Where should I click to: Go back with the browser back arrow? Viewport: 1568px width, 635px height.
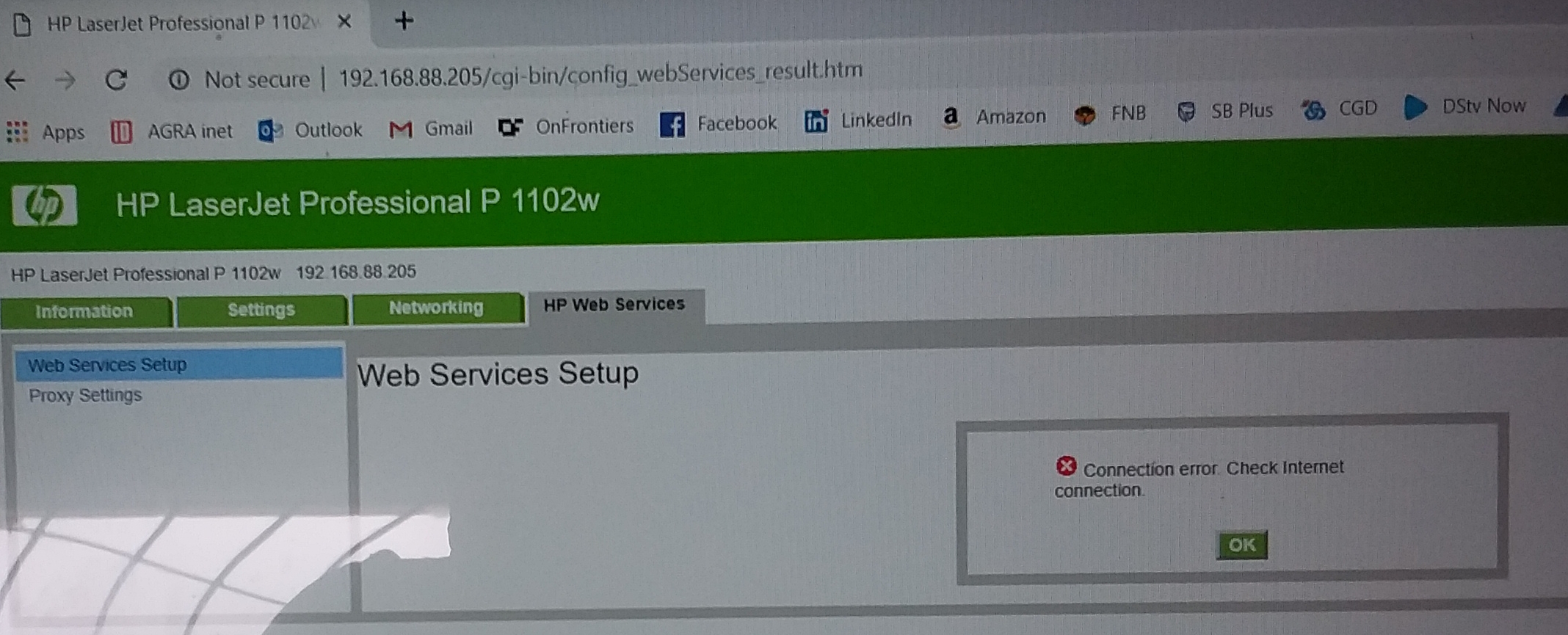(x=15, y=80)
